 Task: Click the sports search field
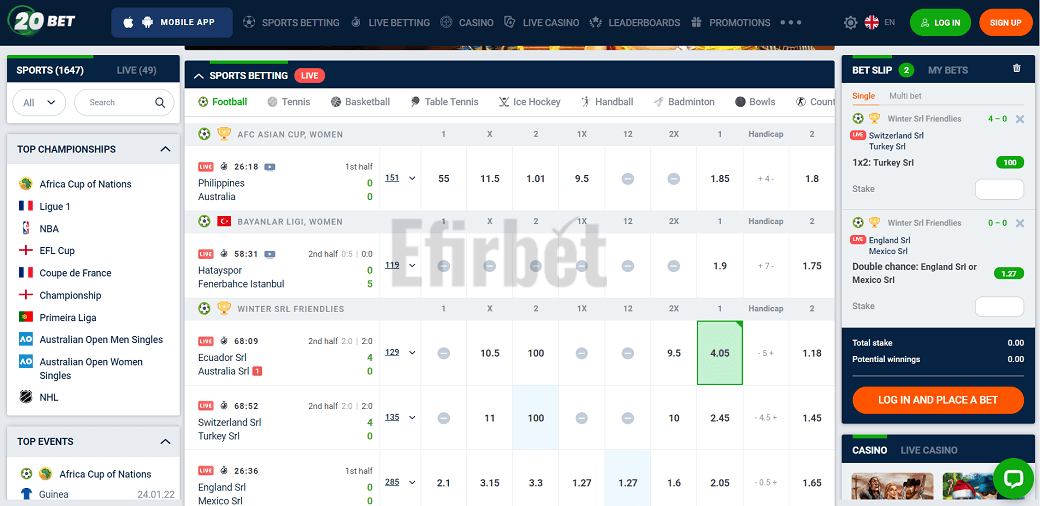coord(124,102)
